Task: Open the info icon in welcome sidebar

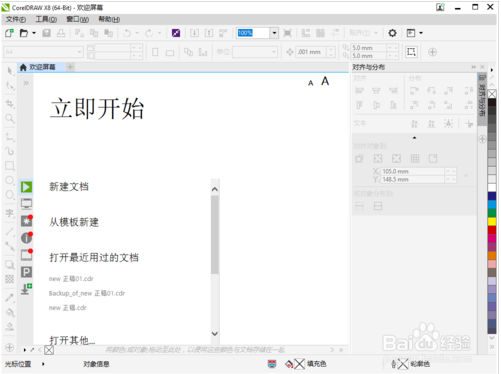Action: coord(26,238)
